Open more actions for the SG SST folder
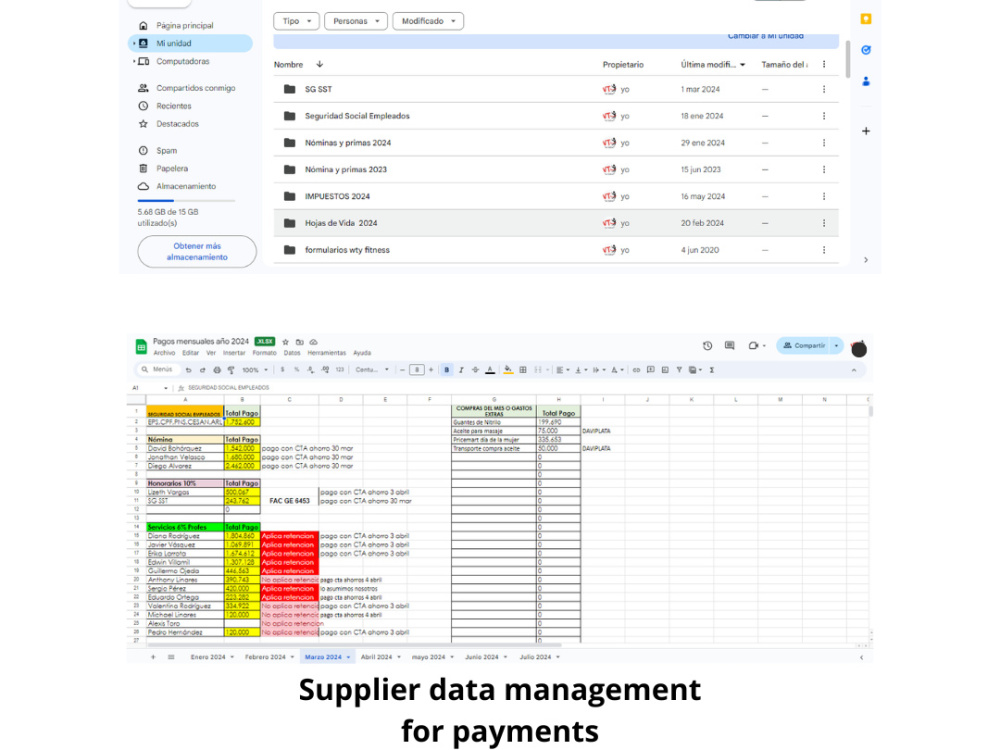This screenshot has height=750, width=1000. [824, 89]
